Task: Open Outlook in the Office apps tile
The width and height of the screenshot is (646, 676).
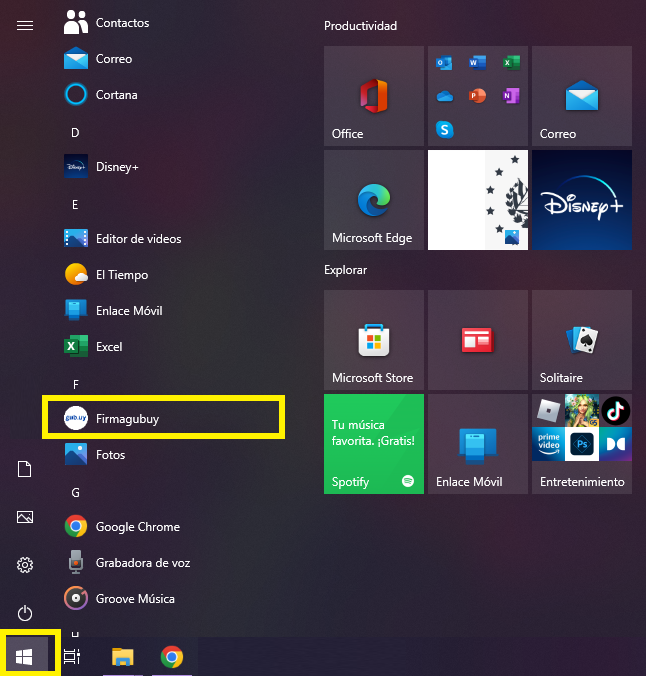Action: click(444, 63)
